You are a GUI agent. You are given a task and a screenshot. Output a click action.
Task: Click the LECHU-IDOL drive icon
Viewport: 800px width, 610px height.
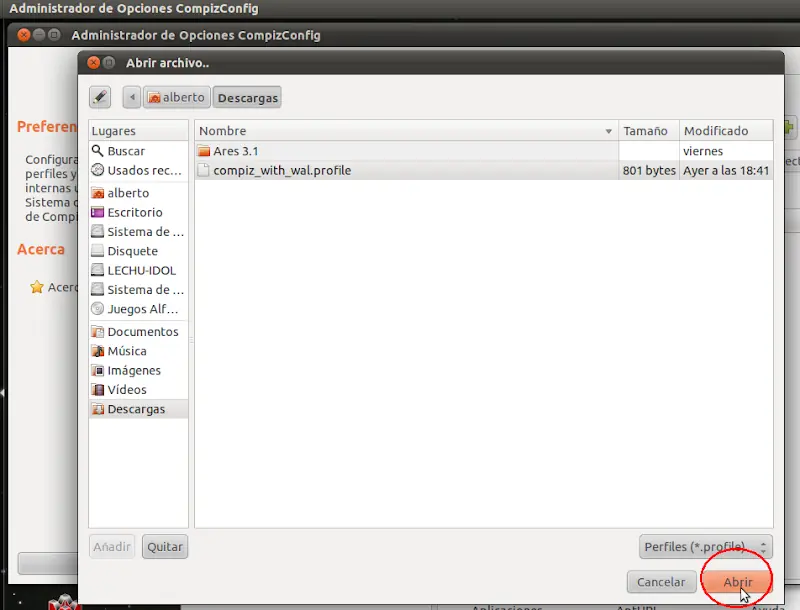click(97, 270)
